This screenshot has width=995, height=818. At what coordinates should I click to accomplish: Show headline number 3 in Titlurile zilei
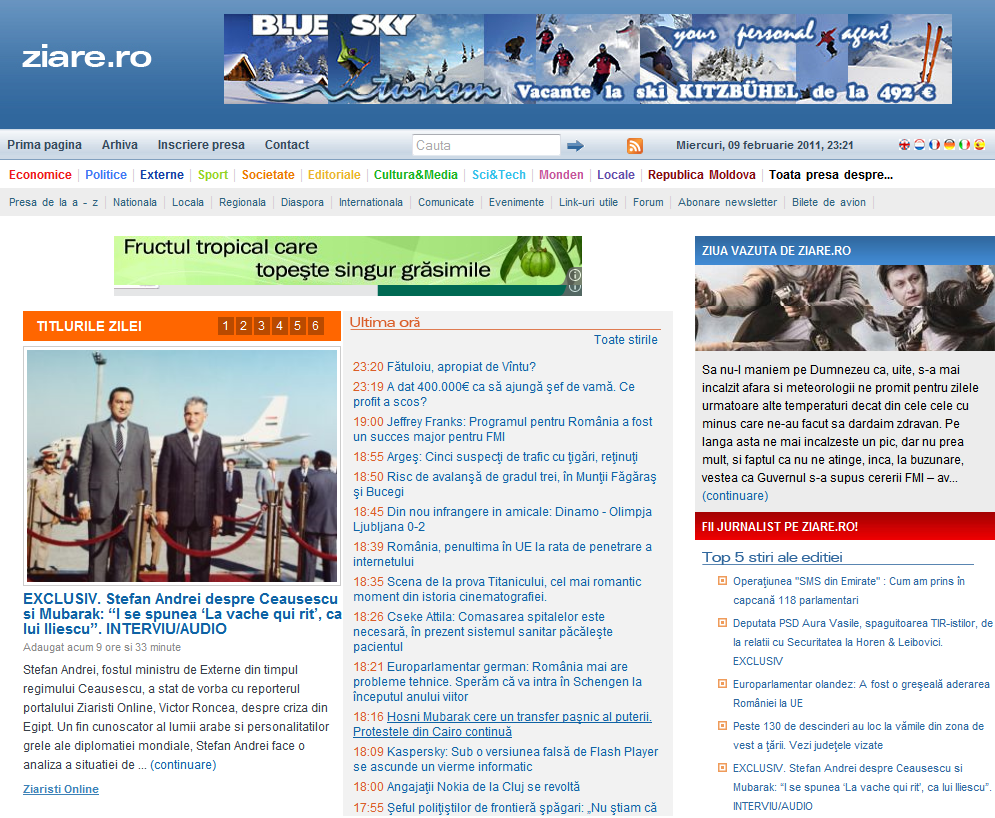261,326
